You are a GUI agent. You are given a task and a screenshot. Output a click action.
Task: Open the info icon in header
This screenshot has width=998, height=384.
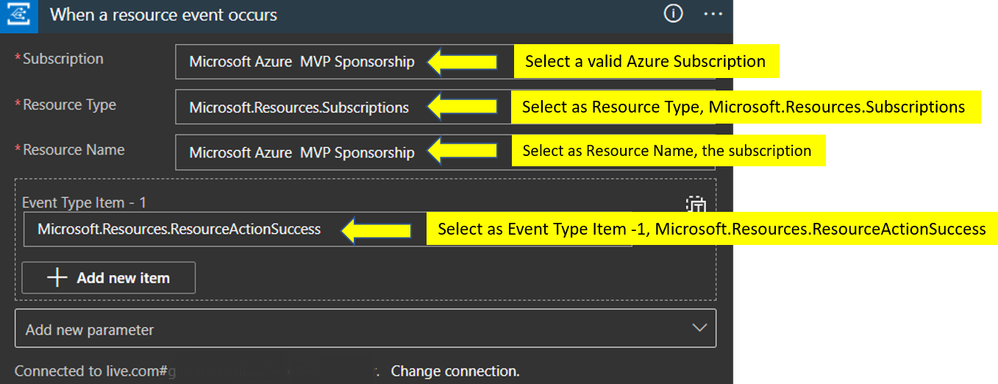pos(673,13)
